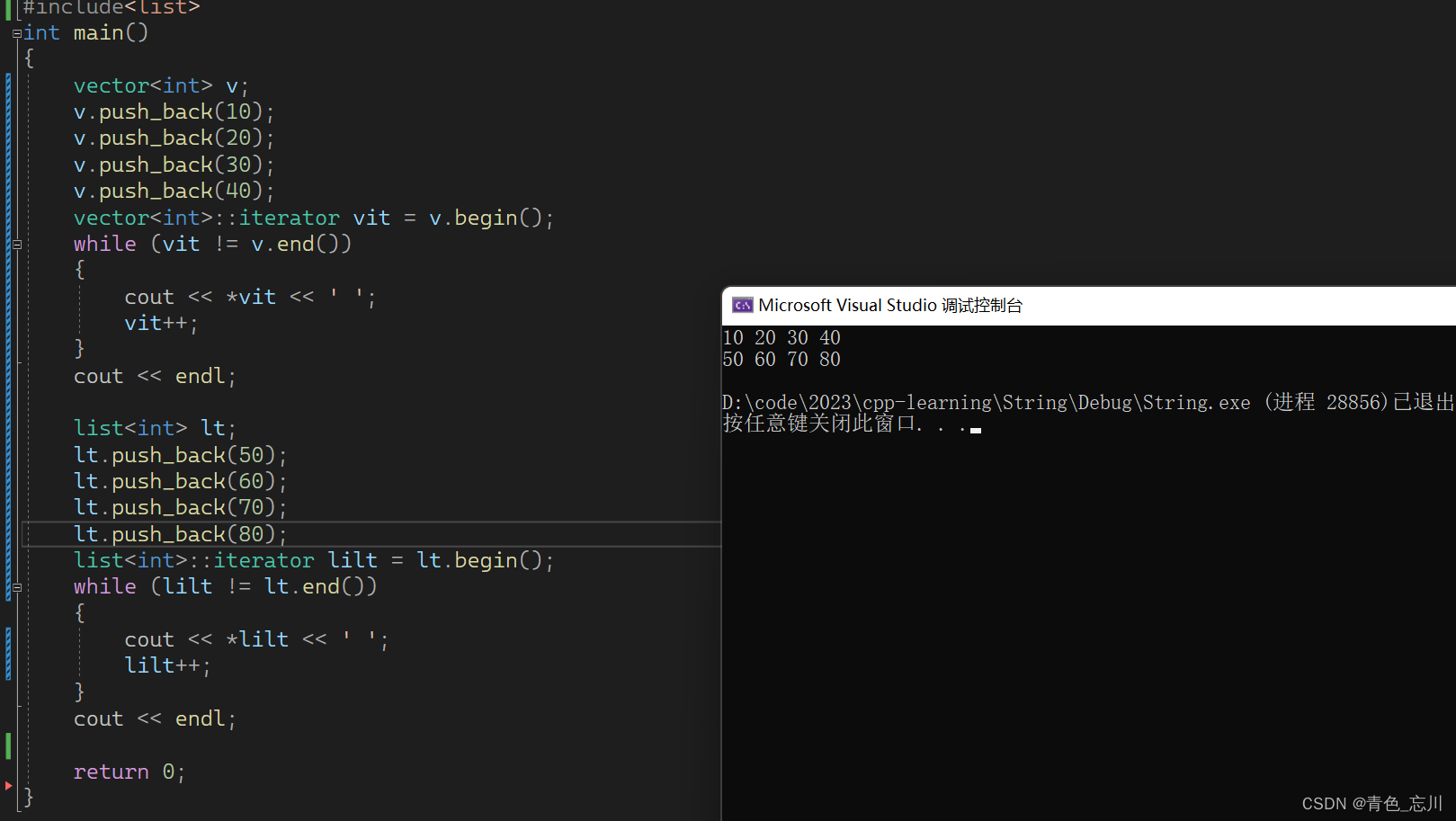Click the 'cout << *lilt' statement
Viewport: 1456px width, 821px height.
coord(256,640)
